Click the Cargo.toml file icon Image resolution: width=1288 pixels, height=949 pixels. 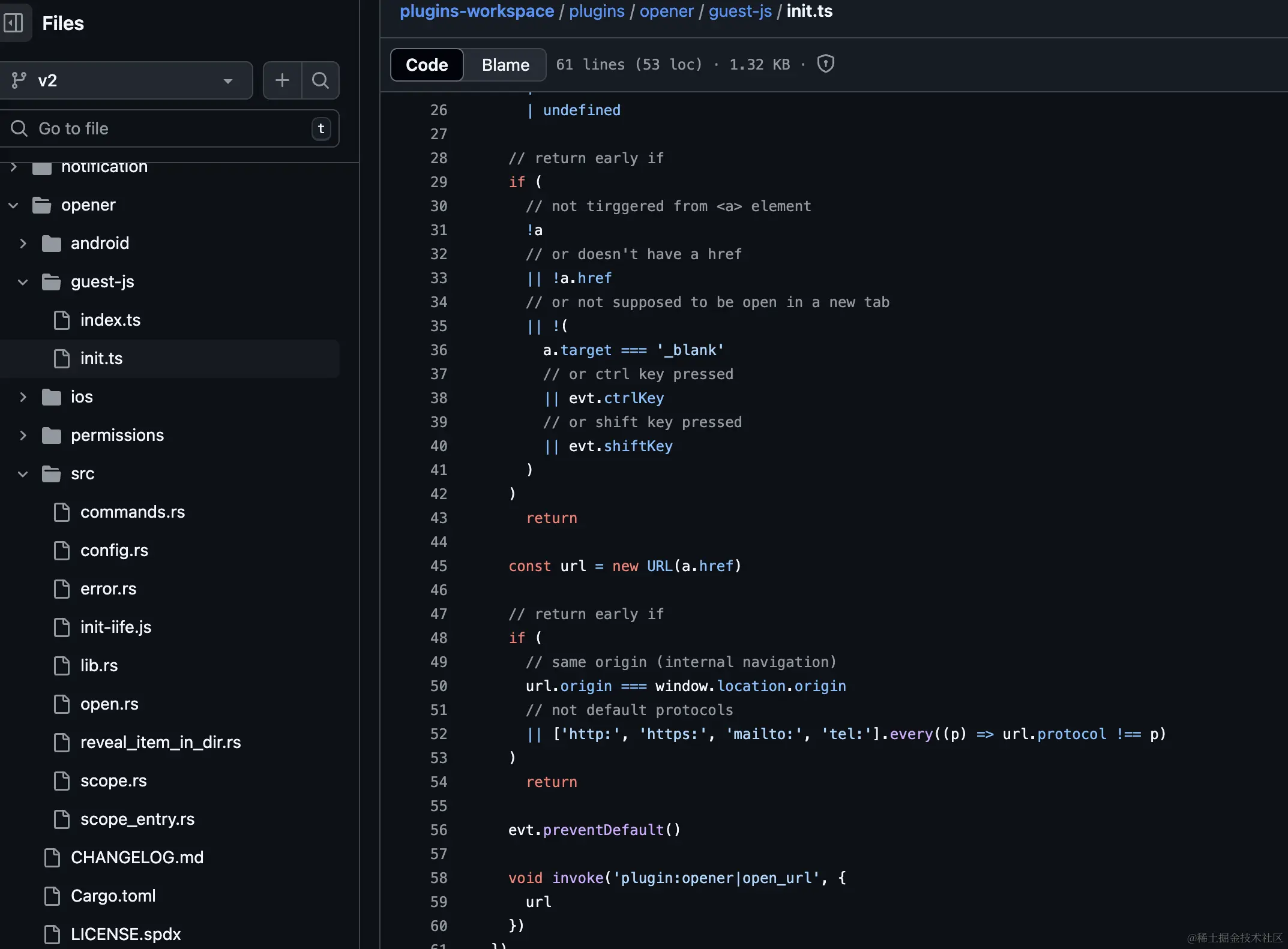click(52, 896)
